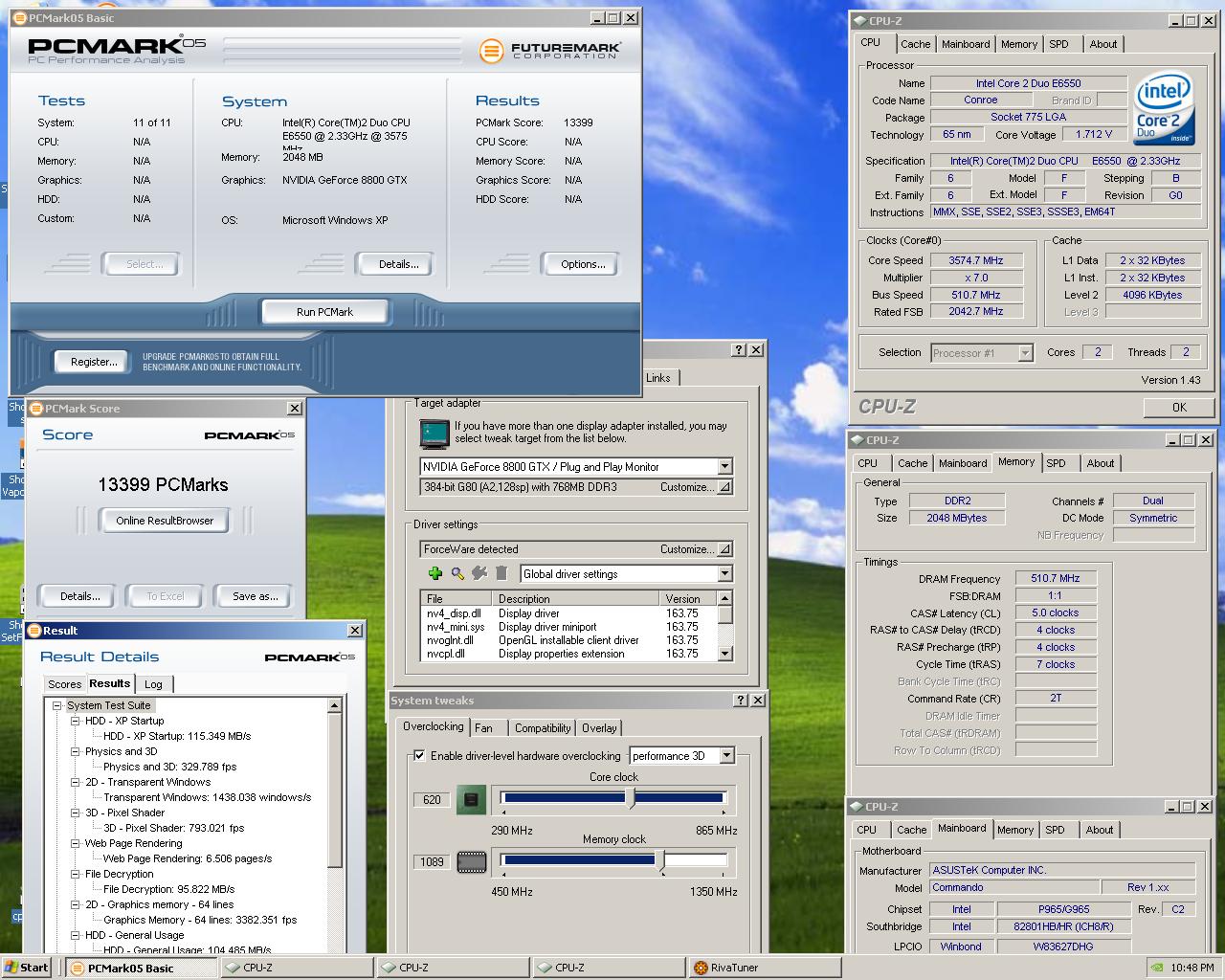Switch to Log tab in Result window
The width and height of the screenshot is (1225, 980).
point(153,684)
